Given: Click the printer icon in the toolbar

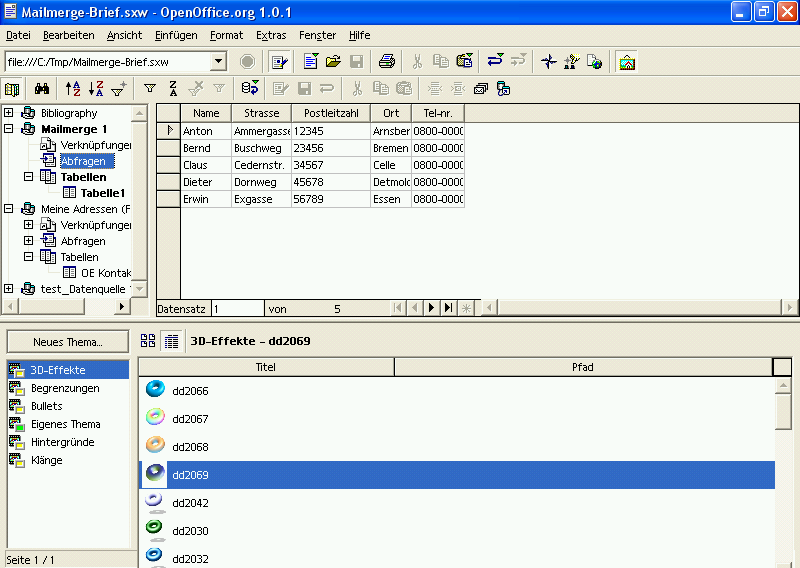Looking at the screenshot, I should coord(386,62).
